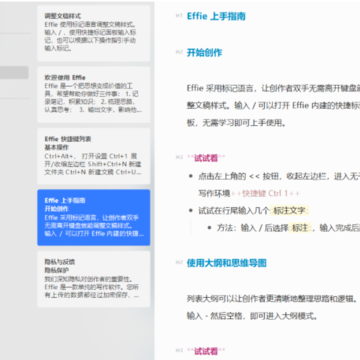The width and height of the screenshot is (360, 360).
Task: Place cursor in editor title Effie 上手指南
Action: click(216, 16)
